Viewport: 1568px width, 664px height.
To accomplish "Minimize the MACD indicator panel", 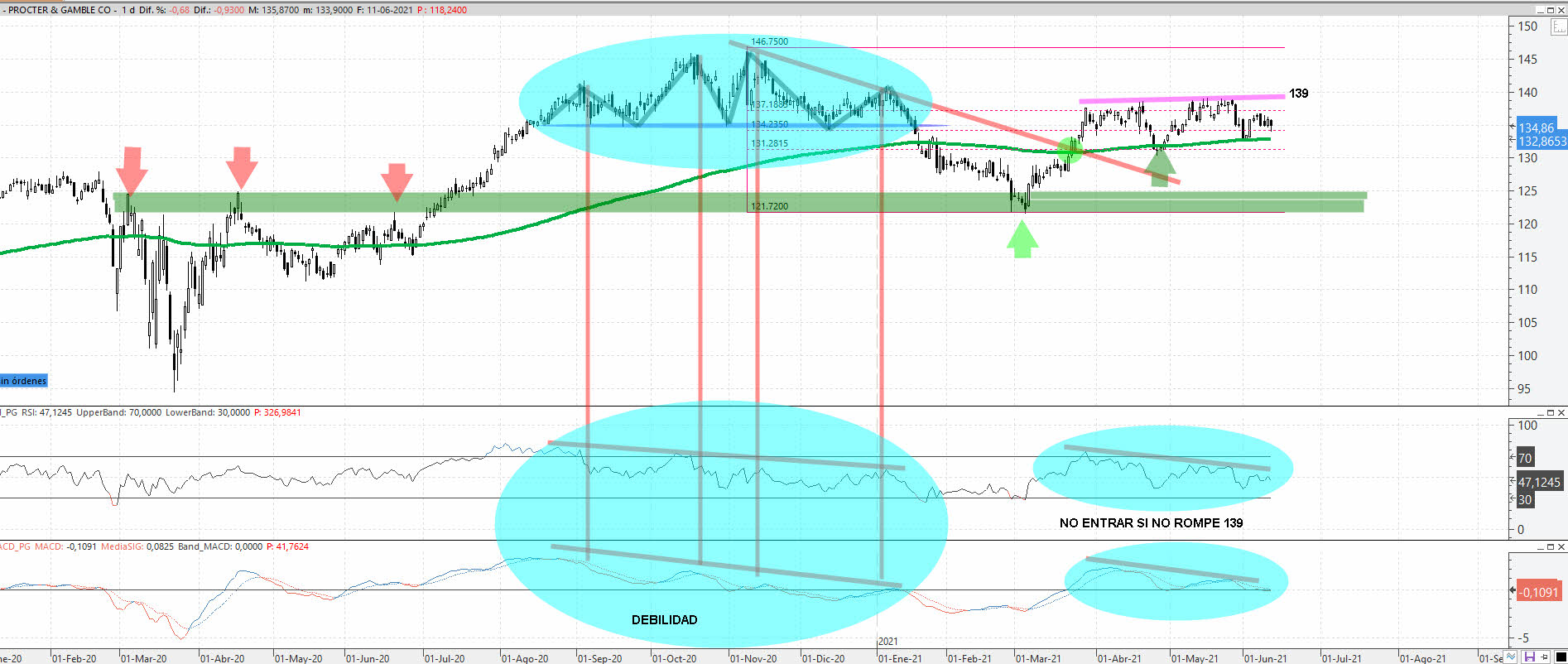I will click(x=1540, y=547).
